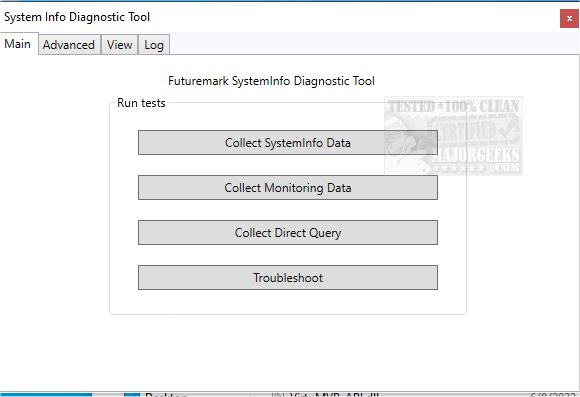580x397 pixels.
Task: Open the View tab
Action: click(119, 44)
